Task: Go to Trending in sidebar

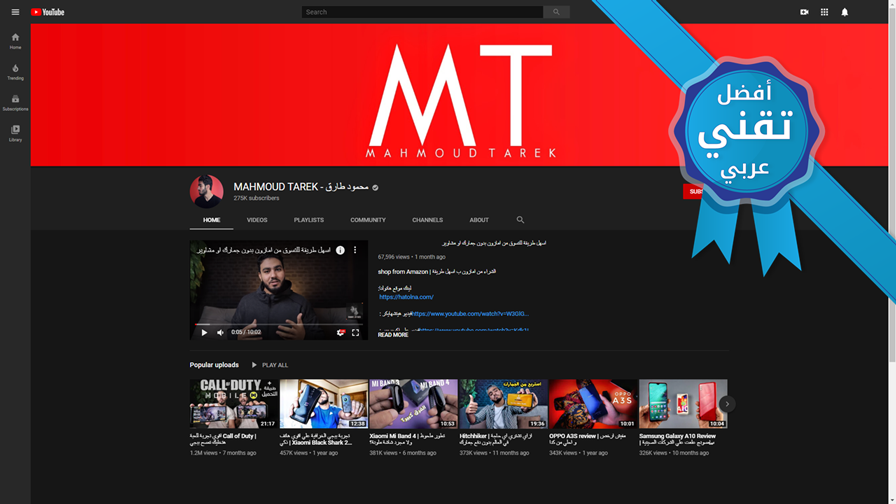Action: click(x=15, y=72)
